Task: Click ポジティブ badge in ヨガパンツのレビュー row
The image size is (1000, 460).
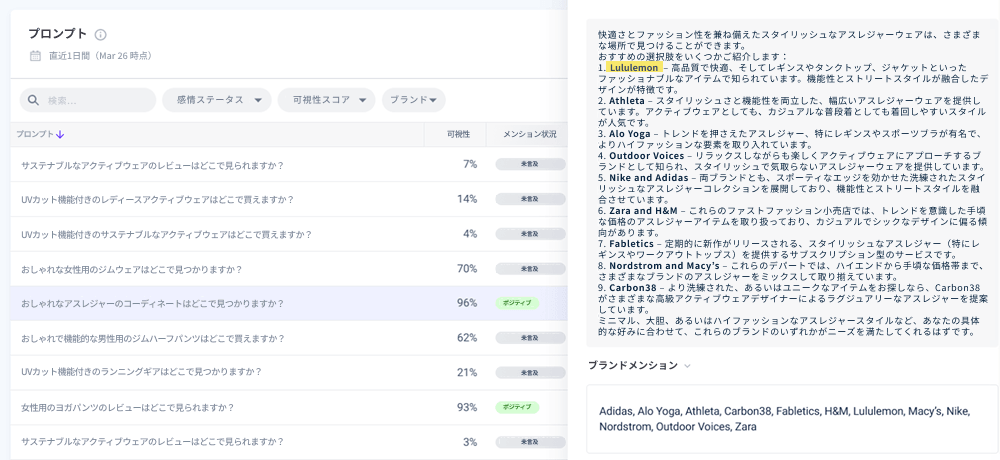Action: coord(517,407)
